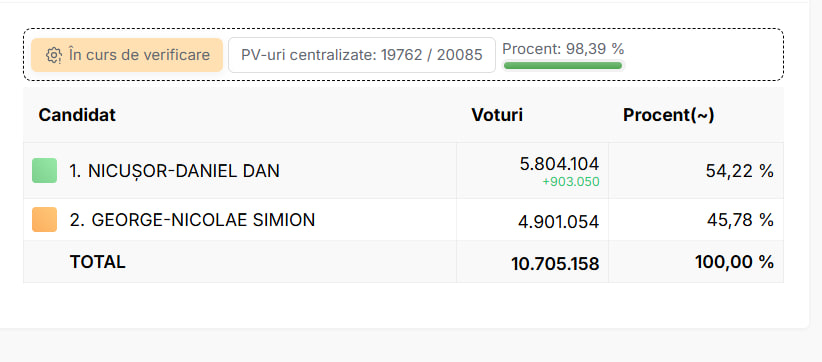Click the 45,78 % percentage cell
Screen dimensions: 822x362
pos(740,220)
